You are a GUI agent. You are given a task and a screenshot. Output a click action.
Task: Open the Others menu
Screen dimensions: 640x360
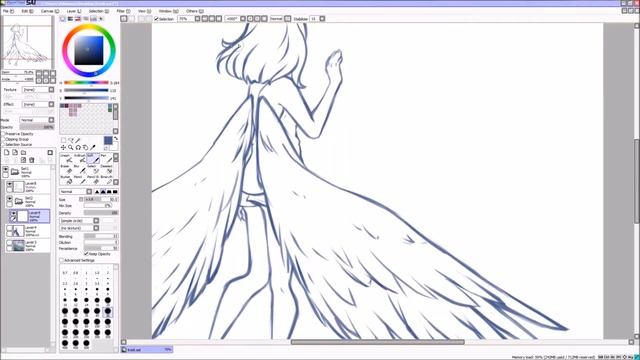click(195, 11)
